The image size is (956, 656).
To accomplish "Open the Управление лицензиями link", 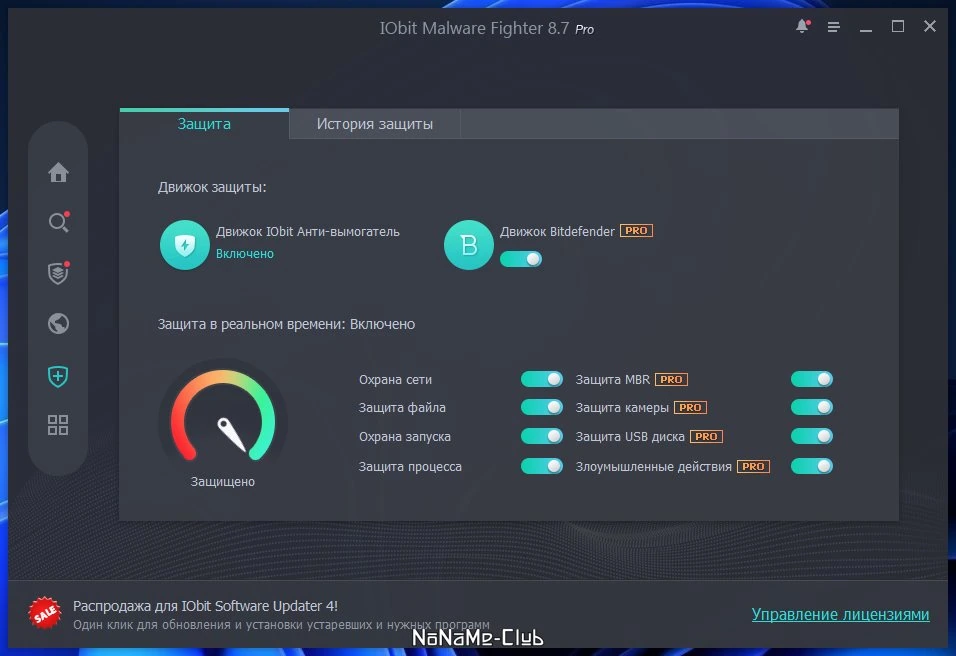I will point(840,614).
